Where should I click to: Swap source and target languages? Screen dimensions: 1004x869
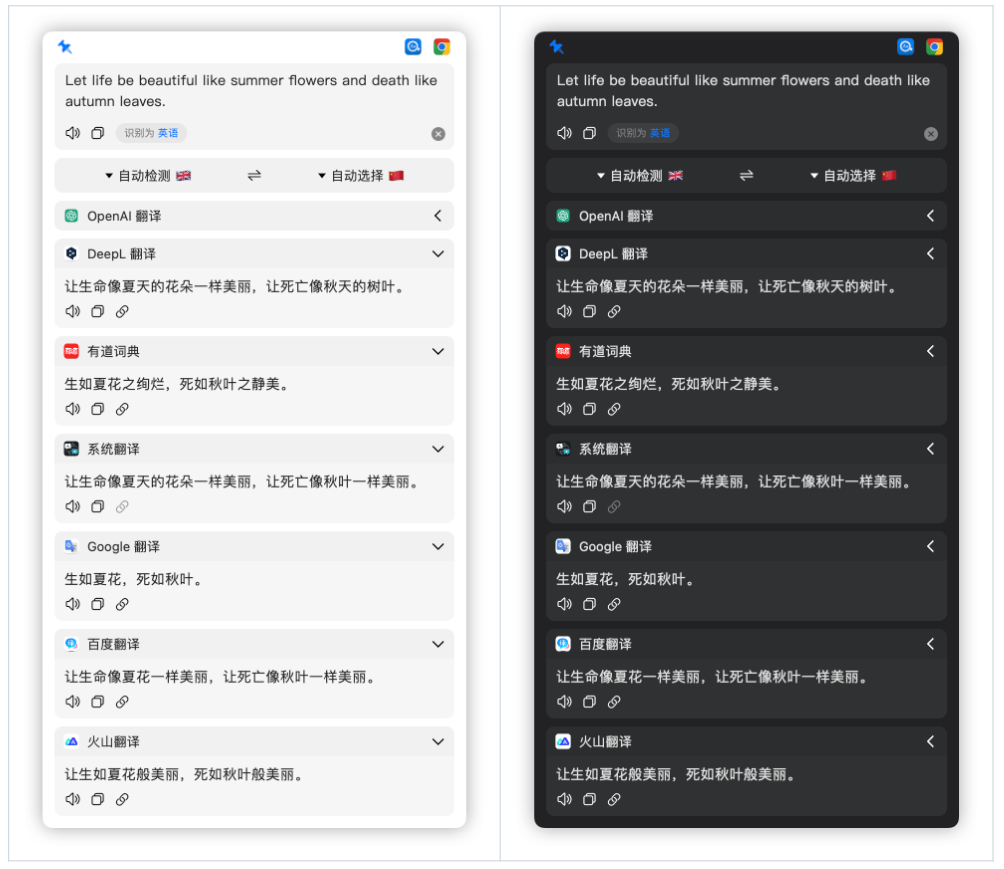pos(253,175)
